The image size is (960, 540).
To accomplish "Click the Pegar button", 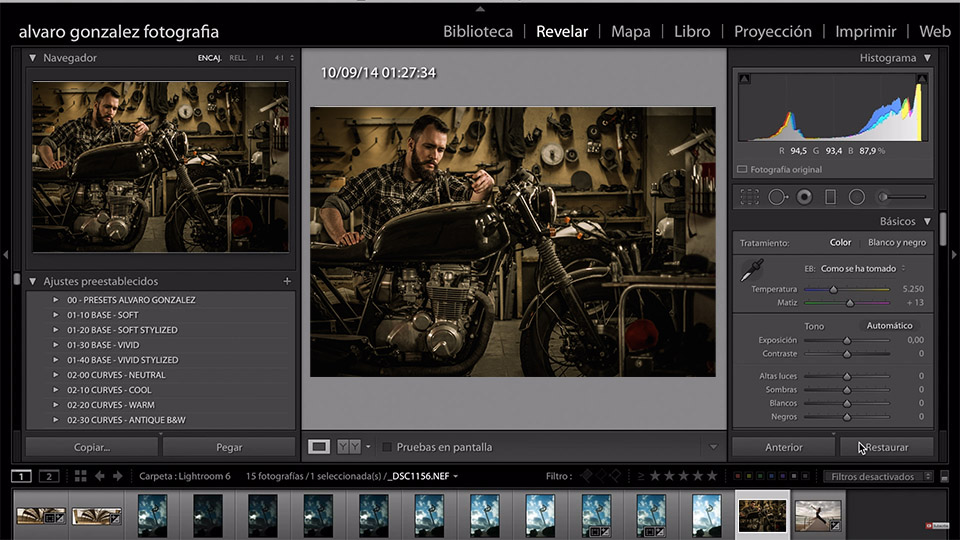I will click(229, 447).
